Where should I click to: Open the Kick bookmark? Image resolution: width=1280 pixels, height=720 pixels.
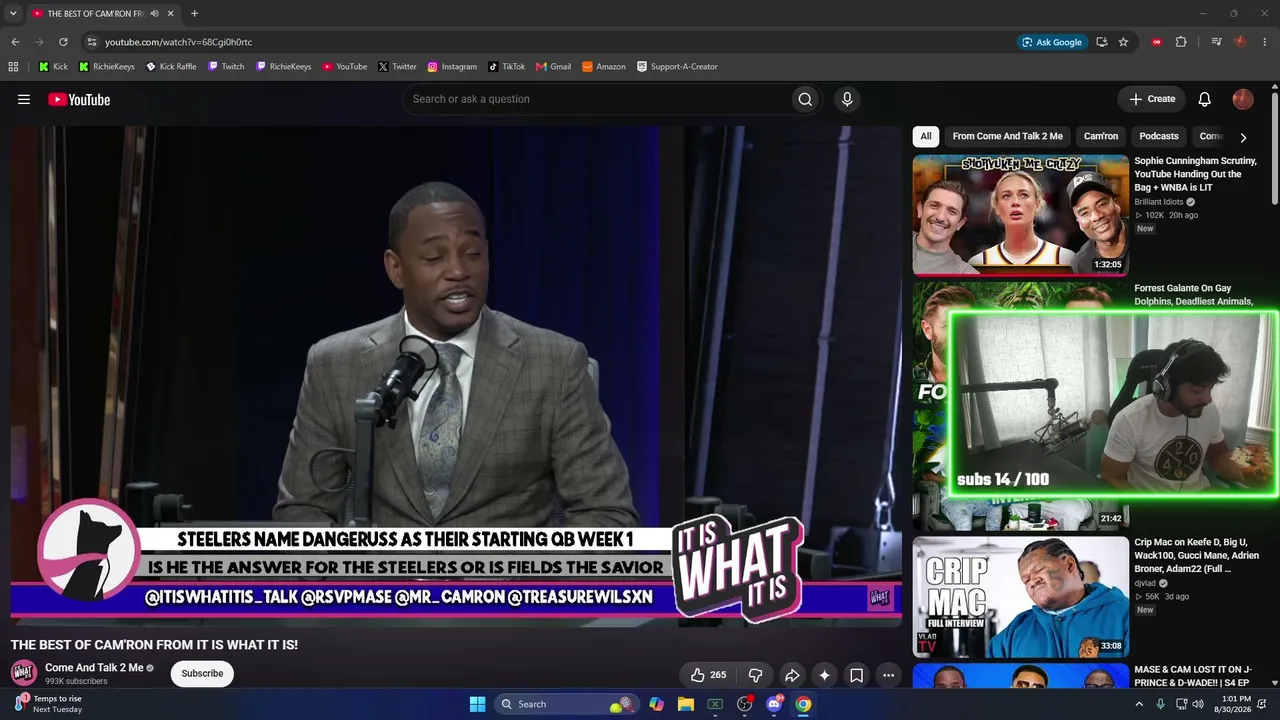54,67
